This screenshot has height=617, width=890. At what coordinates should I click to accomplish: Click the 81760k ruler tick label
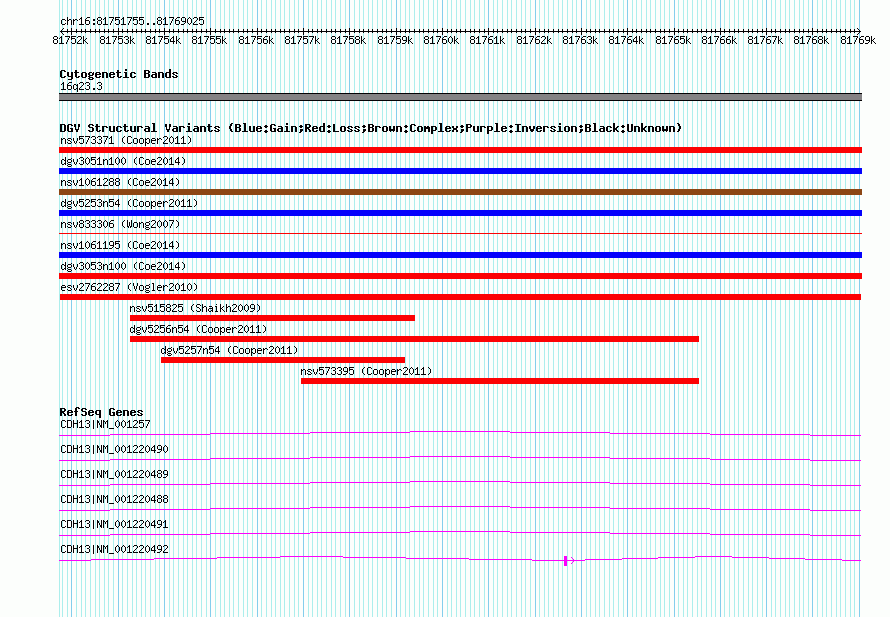pyautogui.click(x=441, y=40)
